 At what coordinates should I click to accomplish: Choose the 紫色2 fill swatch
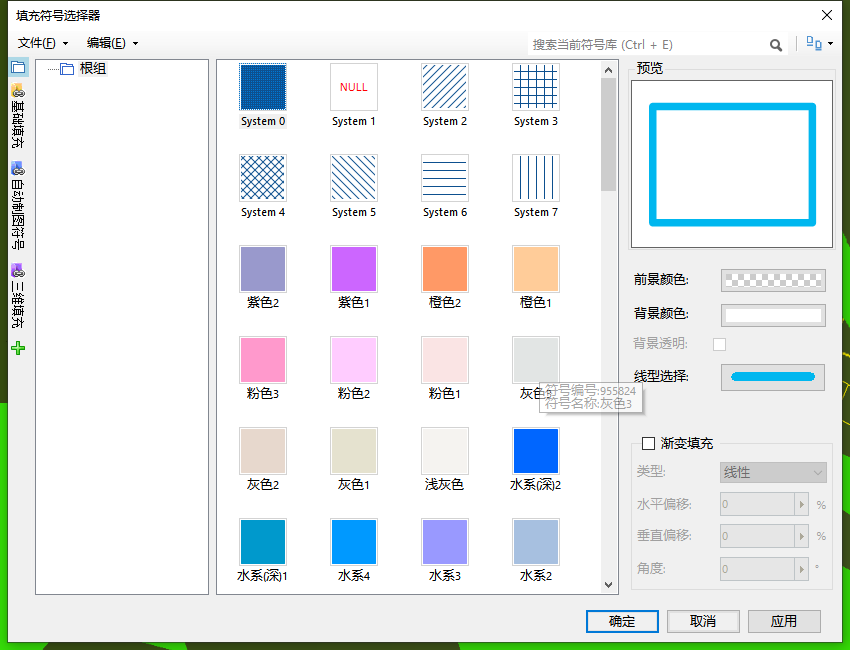coord(263,269)
